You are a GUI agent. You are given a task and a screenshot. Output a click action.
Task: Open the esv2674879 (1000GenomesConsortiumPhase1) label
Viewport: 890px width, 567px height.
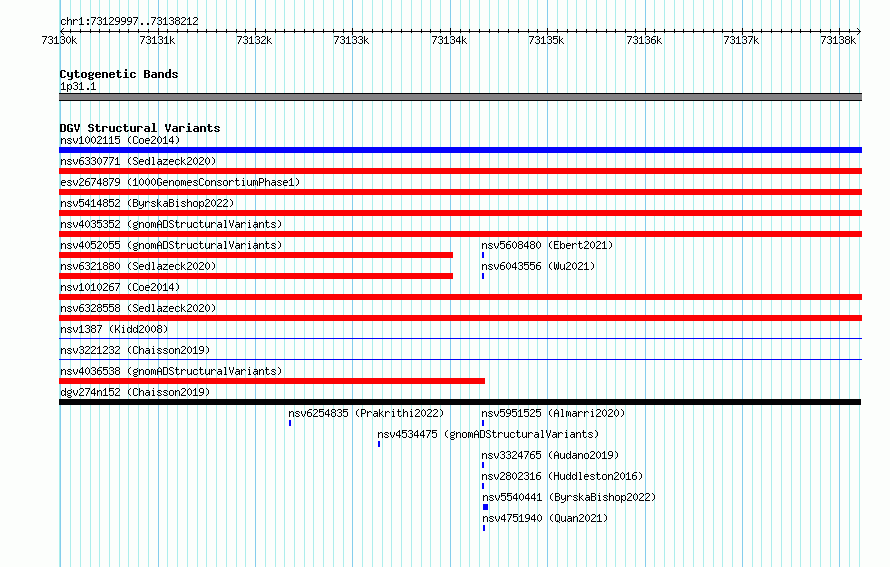click(x=180, y=182)
